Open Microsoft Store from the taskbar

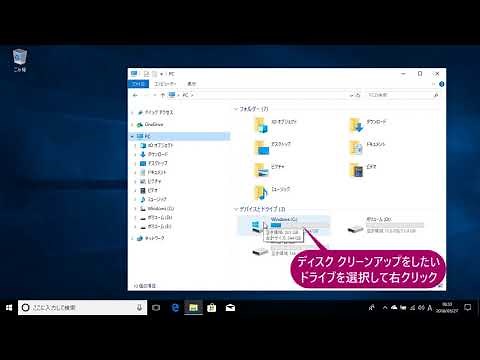tap(212, 307)
